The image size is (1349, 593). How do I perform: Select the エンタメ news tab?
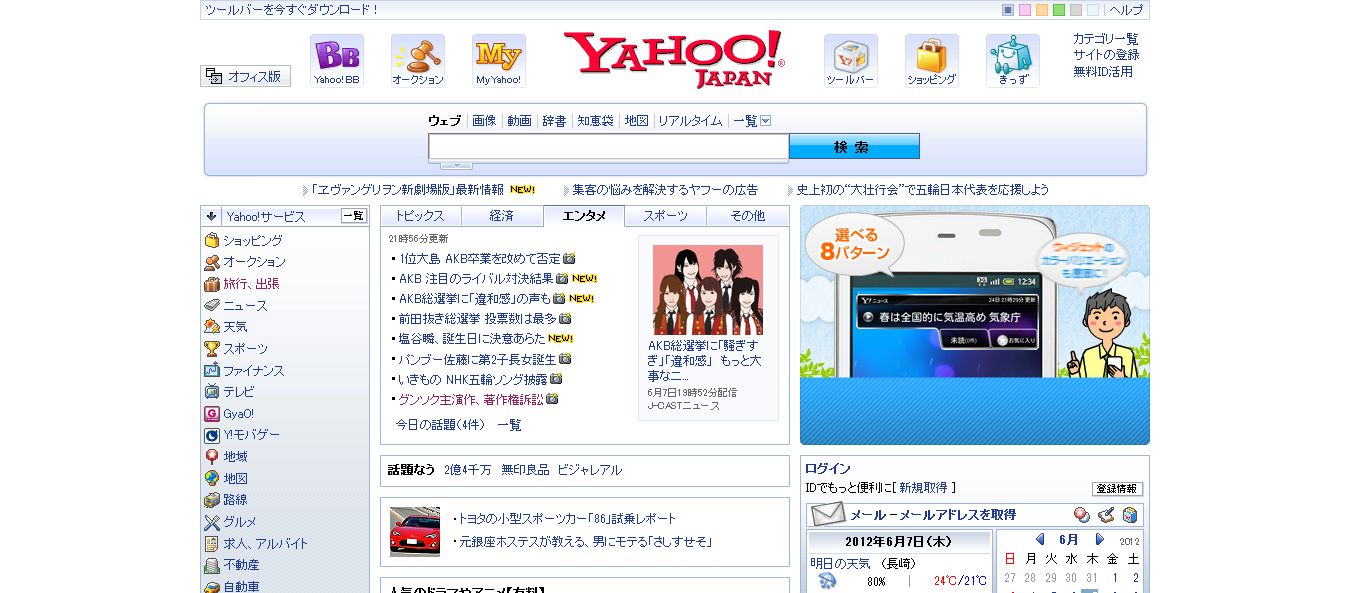[584, 216]
